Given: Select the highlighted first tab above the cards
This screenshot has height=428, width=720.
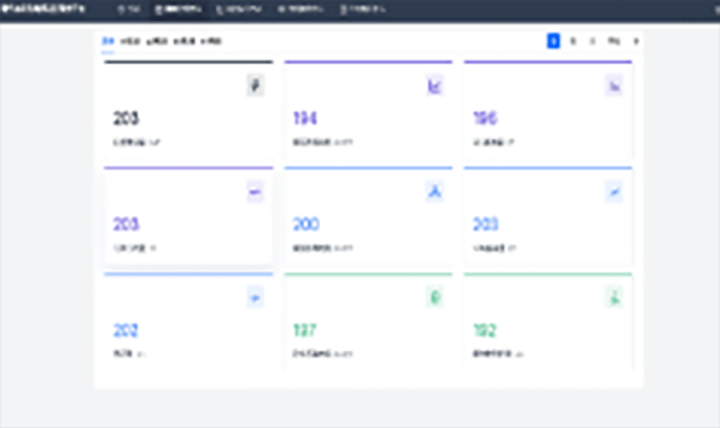Looking at the screenshot, I should pos(108,41).
